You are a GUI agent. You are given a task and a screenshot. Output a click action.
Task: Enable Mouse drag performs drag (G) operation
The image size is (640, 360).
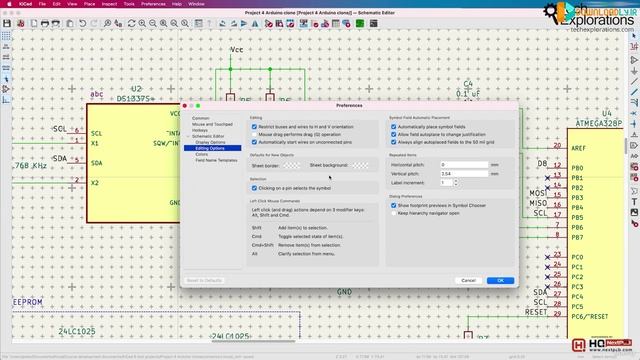254,134
